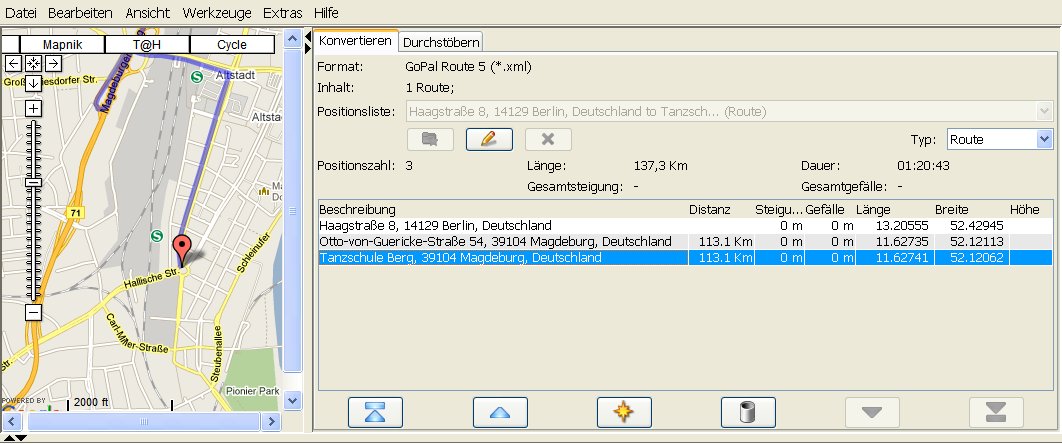
Task: Recenter map with the center pan button
Action: [x=33, y=63]
